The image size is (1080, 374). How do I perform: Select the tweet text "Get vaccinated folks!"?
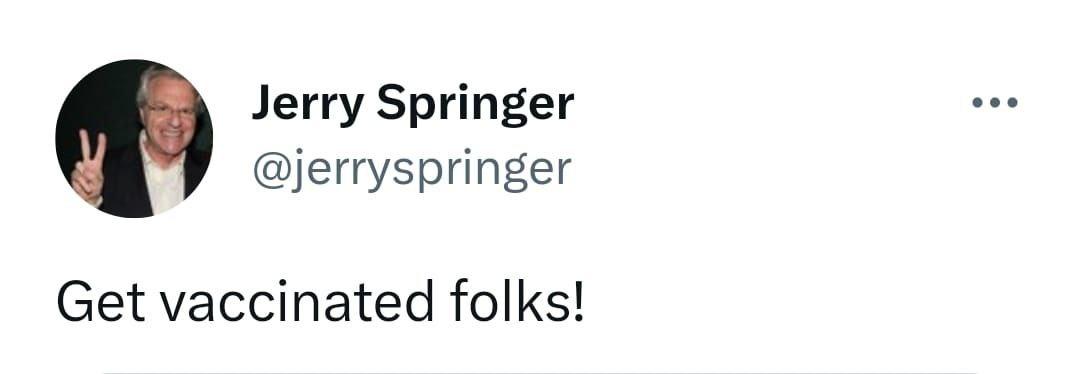point(320,302)
